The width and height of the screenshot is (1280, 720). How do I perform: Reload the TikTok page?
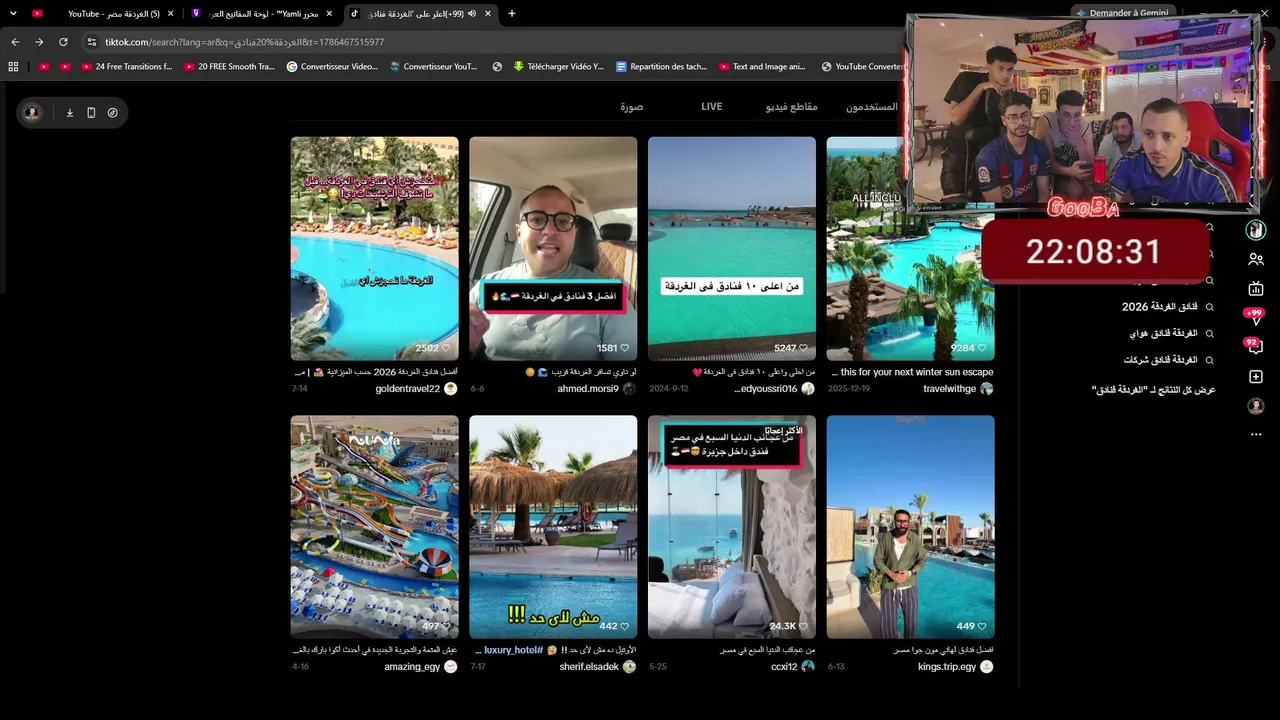point(63,42)
